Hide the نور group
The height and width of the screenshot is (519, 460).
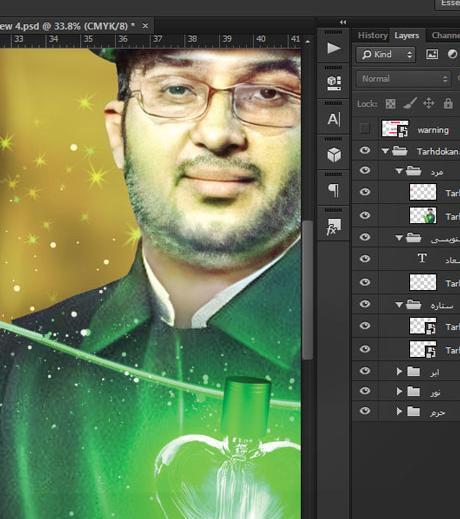click(x=365, y=391)
